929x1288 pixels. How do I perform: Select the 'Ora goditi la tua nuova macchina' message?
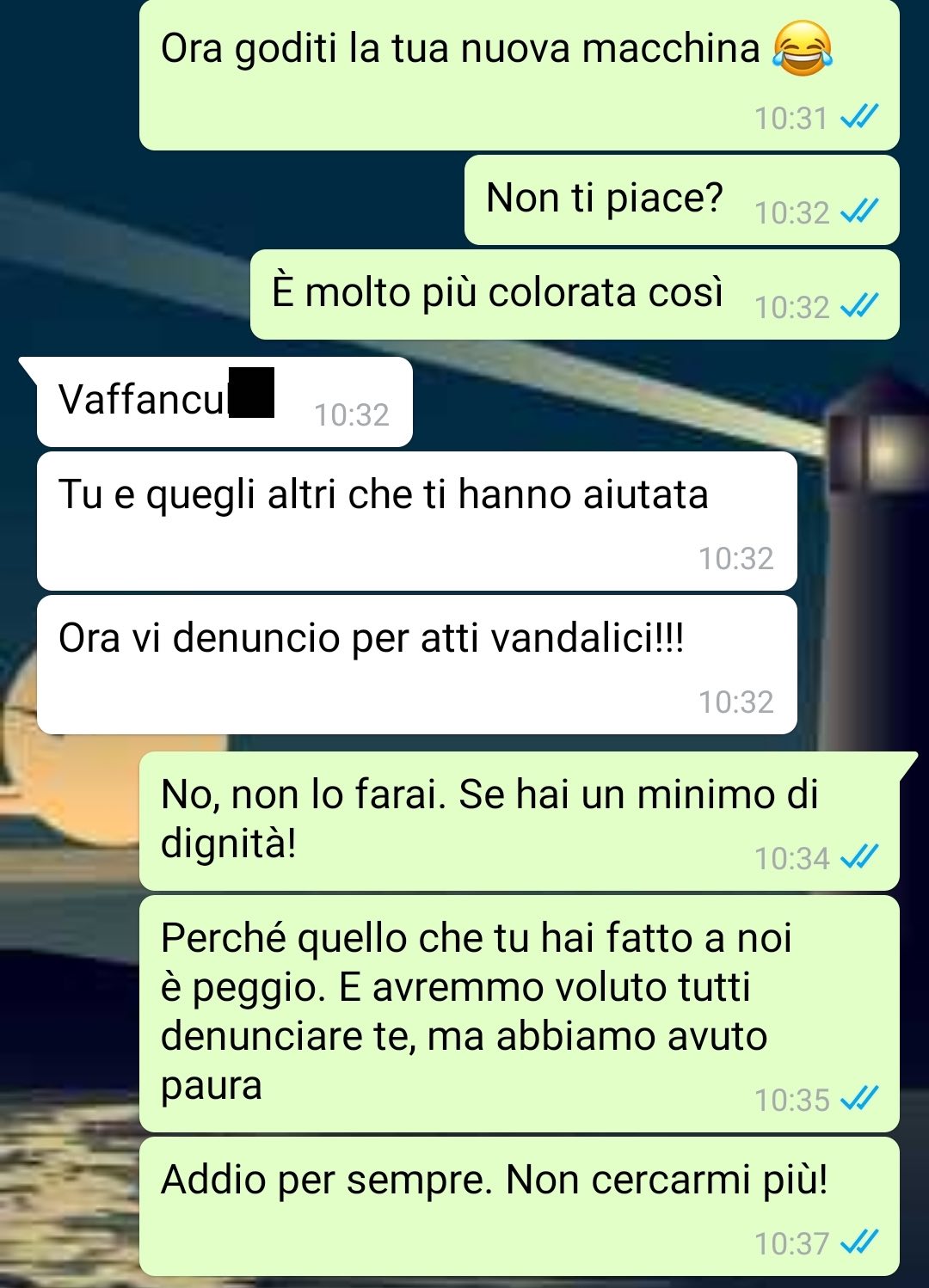click(x=520, y=75)
